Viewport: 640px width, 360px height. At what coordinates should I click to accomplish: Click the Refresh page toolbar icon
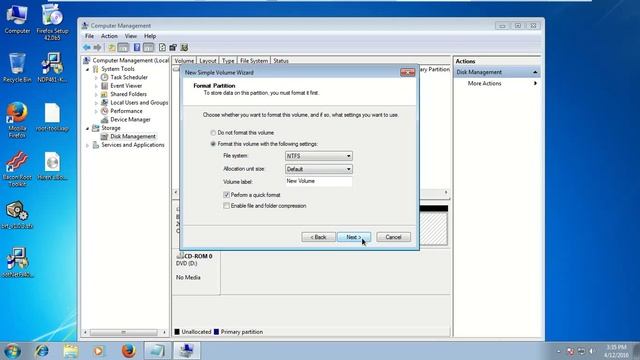pos(162,47)
